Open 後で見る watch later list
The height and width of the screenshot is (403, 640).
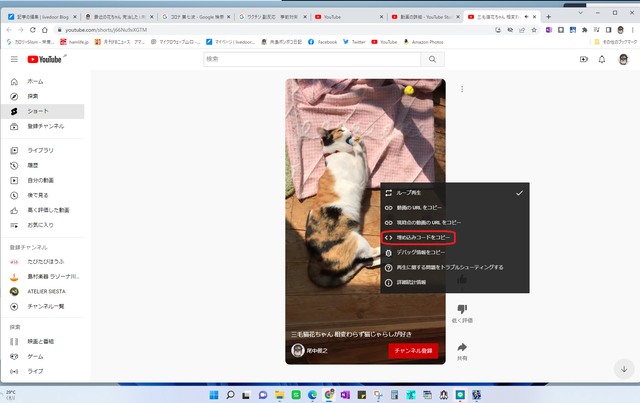point(43,195)
